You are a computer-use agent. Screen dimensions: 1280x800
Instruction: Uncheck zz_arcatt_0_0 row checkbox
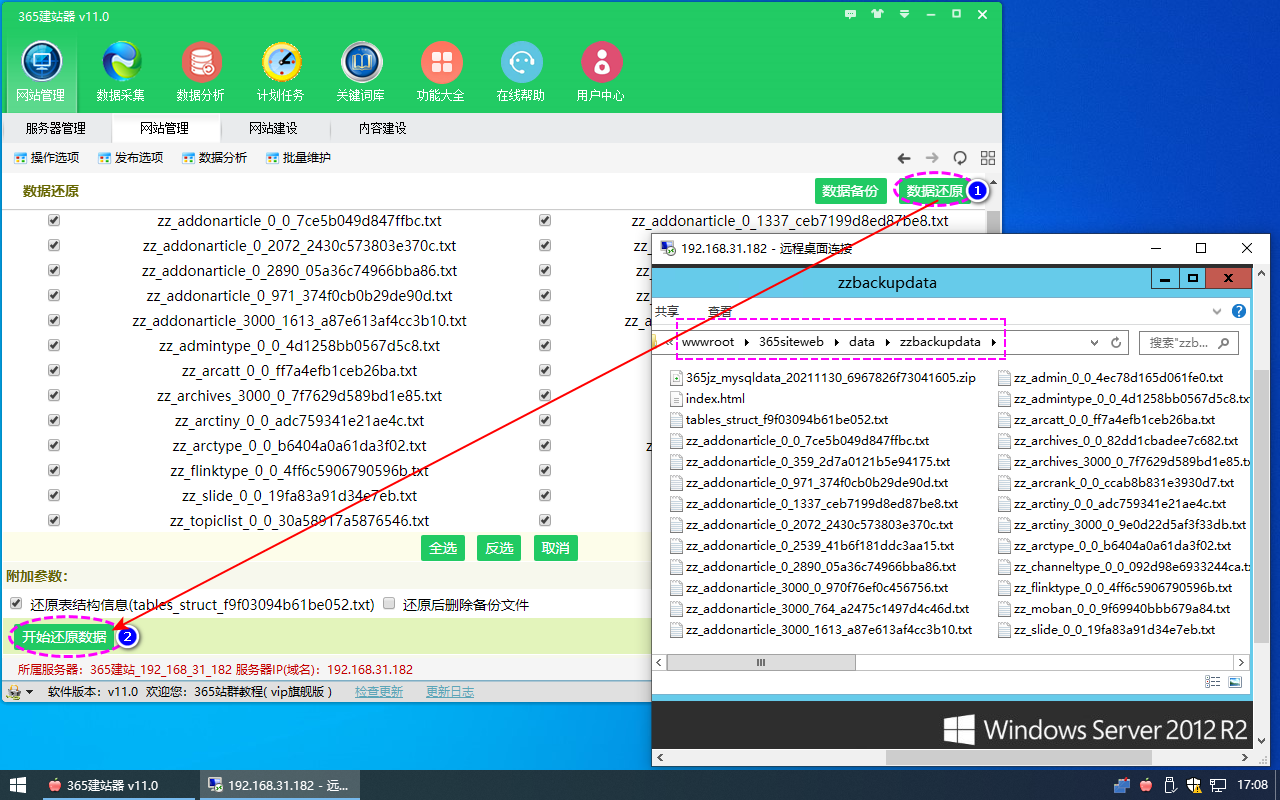coord(54,370)
